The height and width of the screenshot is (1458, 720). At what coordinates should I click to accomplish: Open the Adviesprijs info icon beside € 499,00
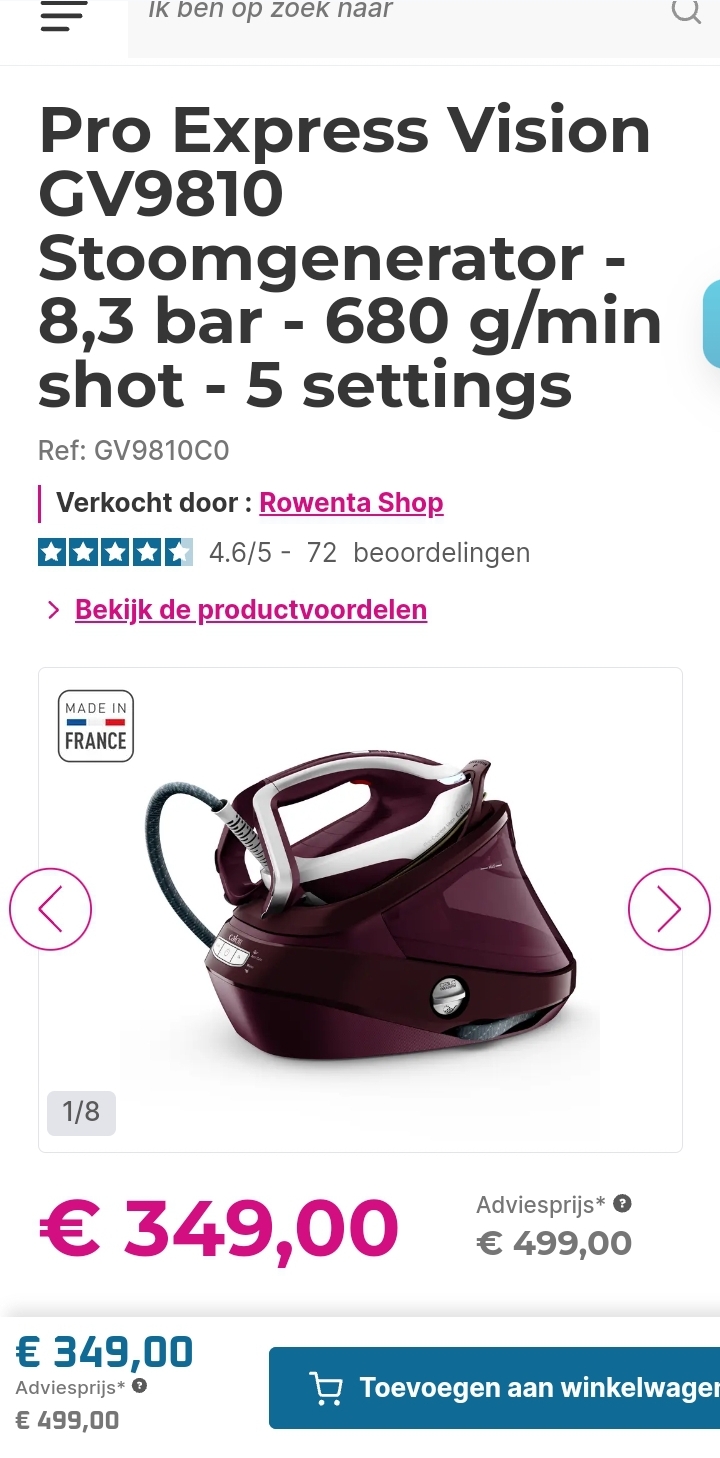click(x=622, y=1203)
